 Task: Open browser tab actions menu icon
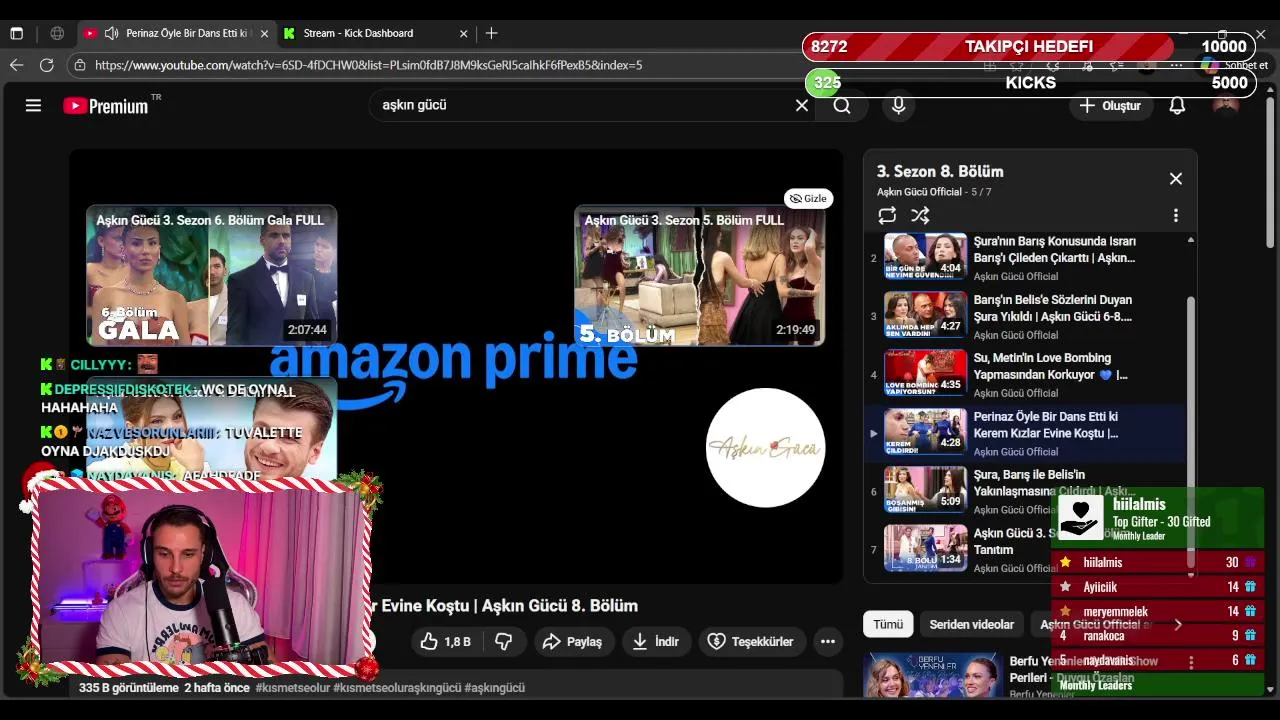pos(16,33)
